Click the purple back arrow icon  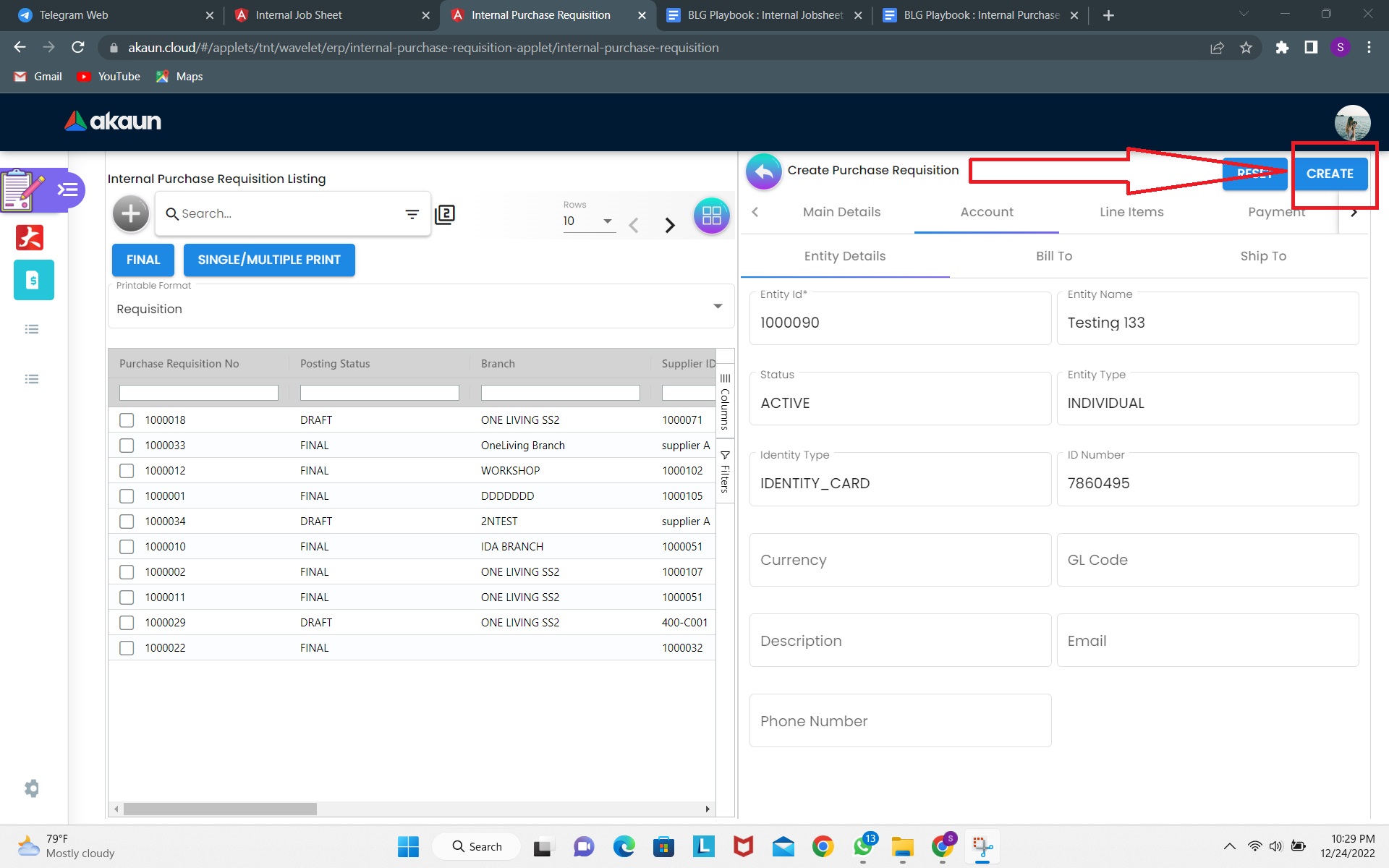point(763,171)
